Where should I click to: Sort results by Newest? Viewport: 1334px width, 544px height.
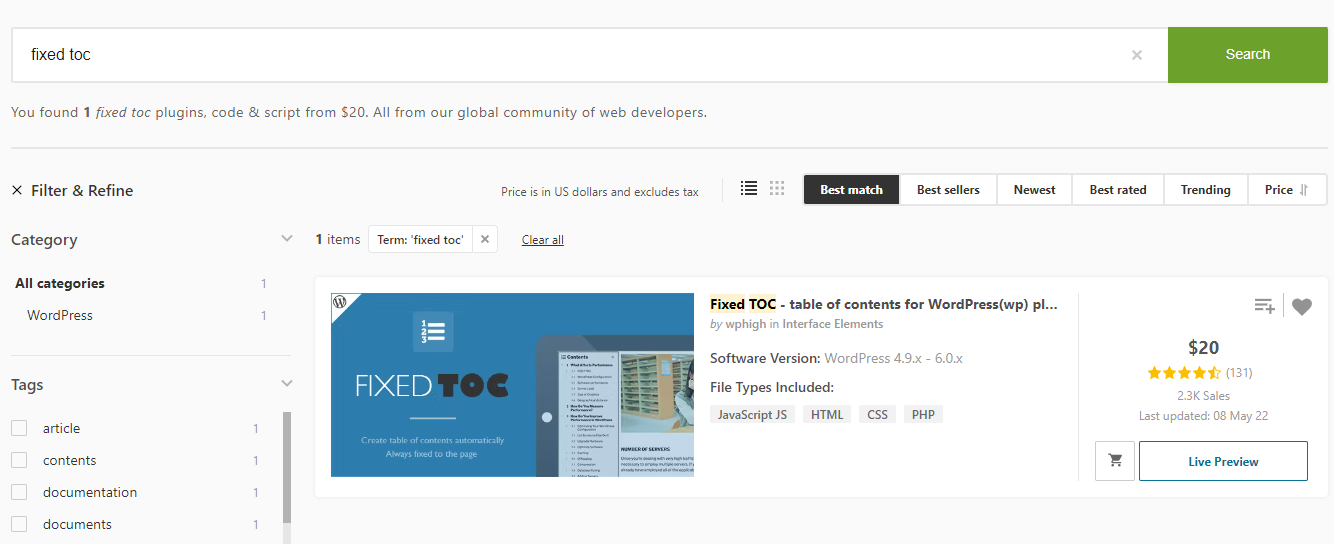click(x=1034, y=190)
